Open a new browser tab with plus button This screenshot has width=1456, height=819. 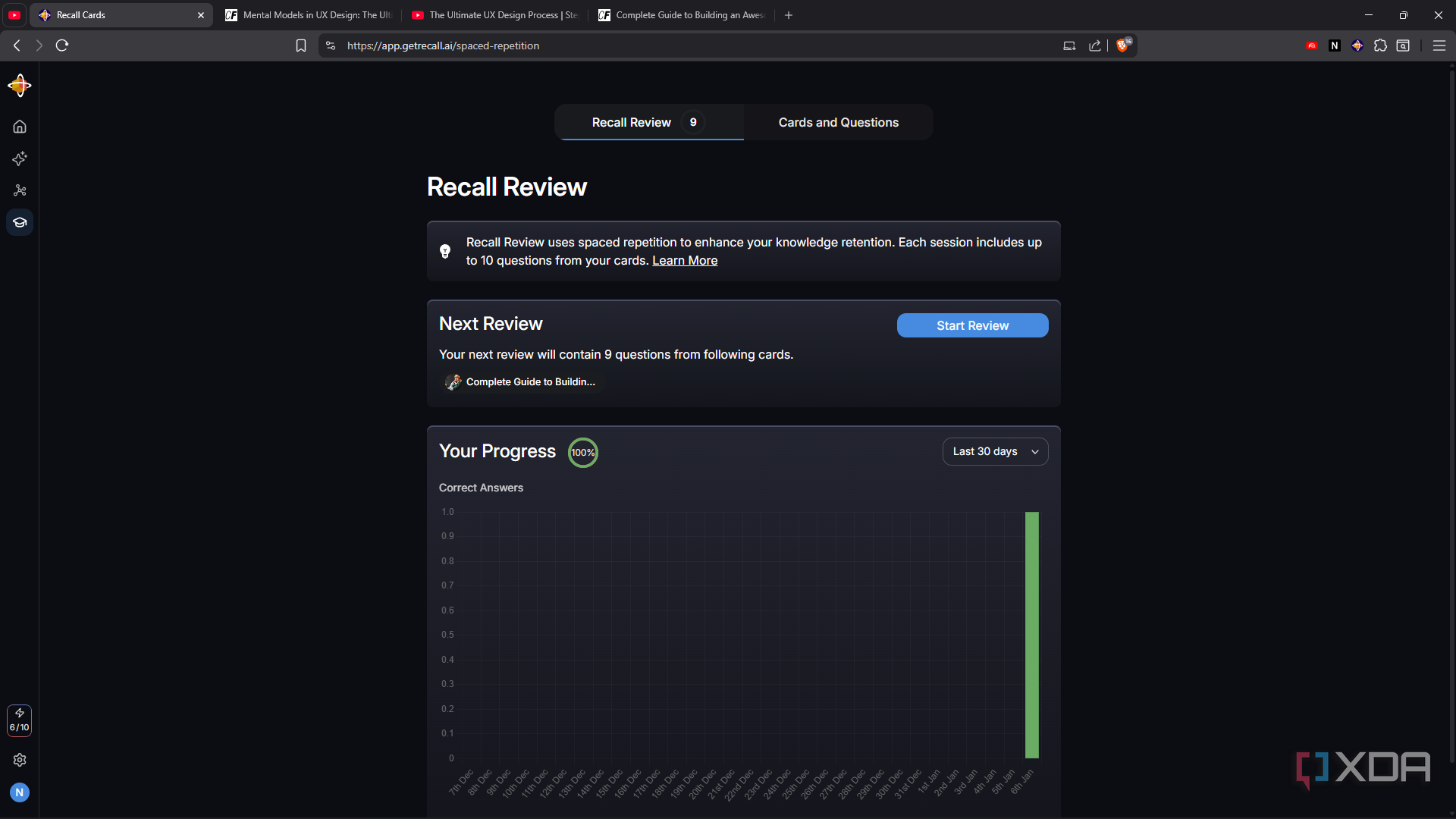click(x=789, y=15)
